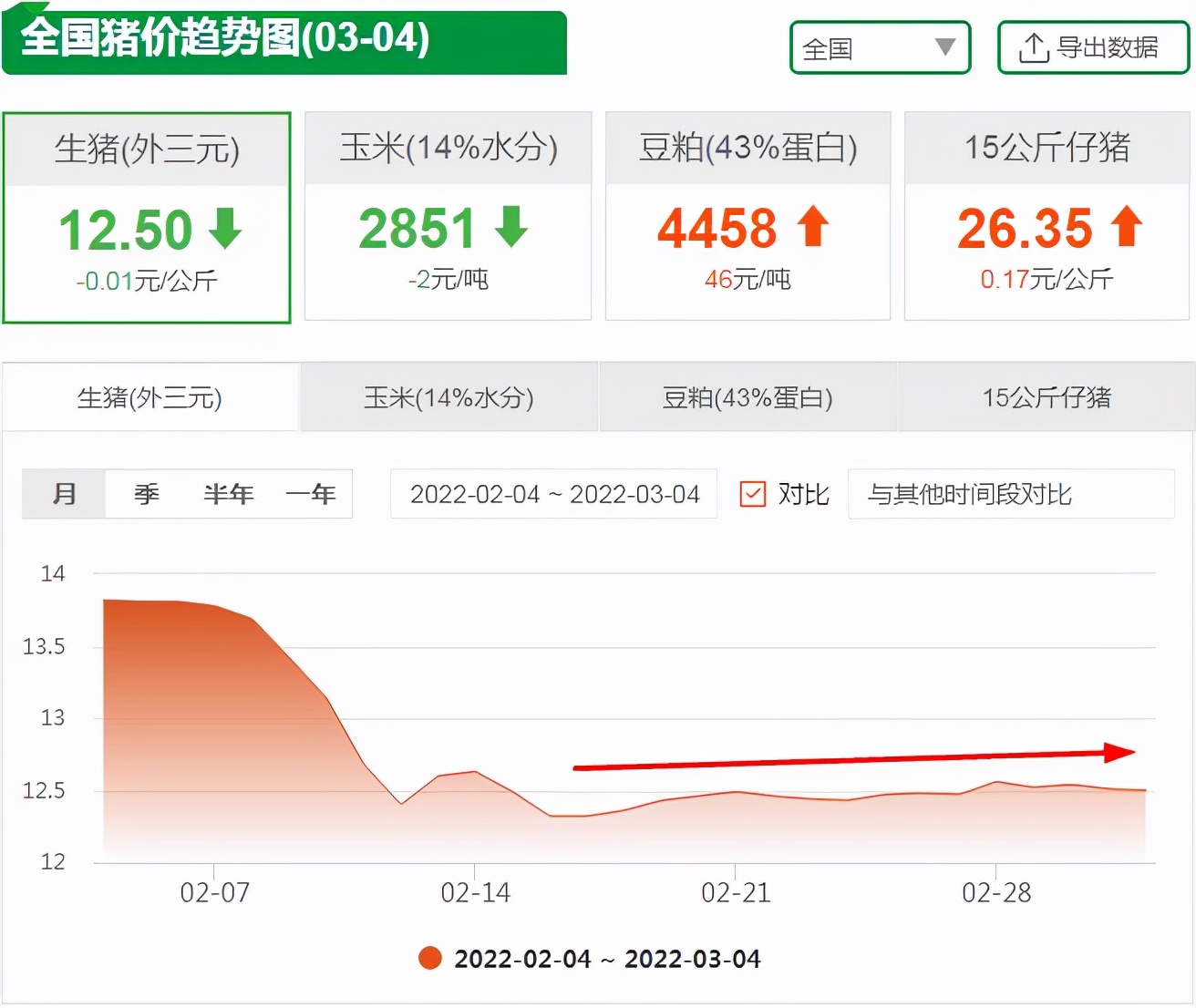Image resolution: width=1196 pixels, height=1008 pixels.
Task: Switch to the 玉米(14%水分) chart tab
Action: coord(448,397)
